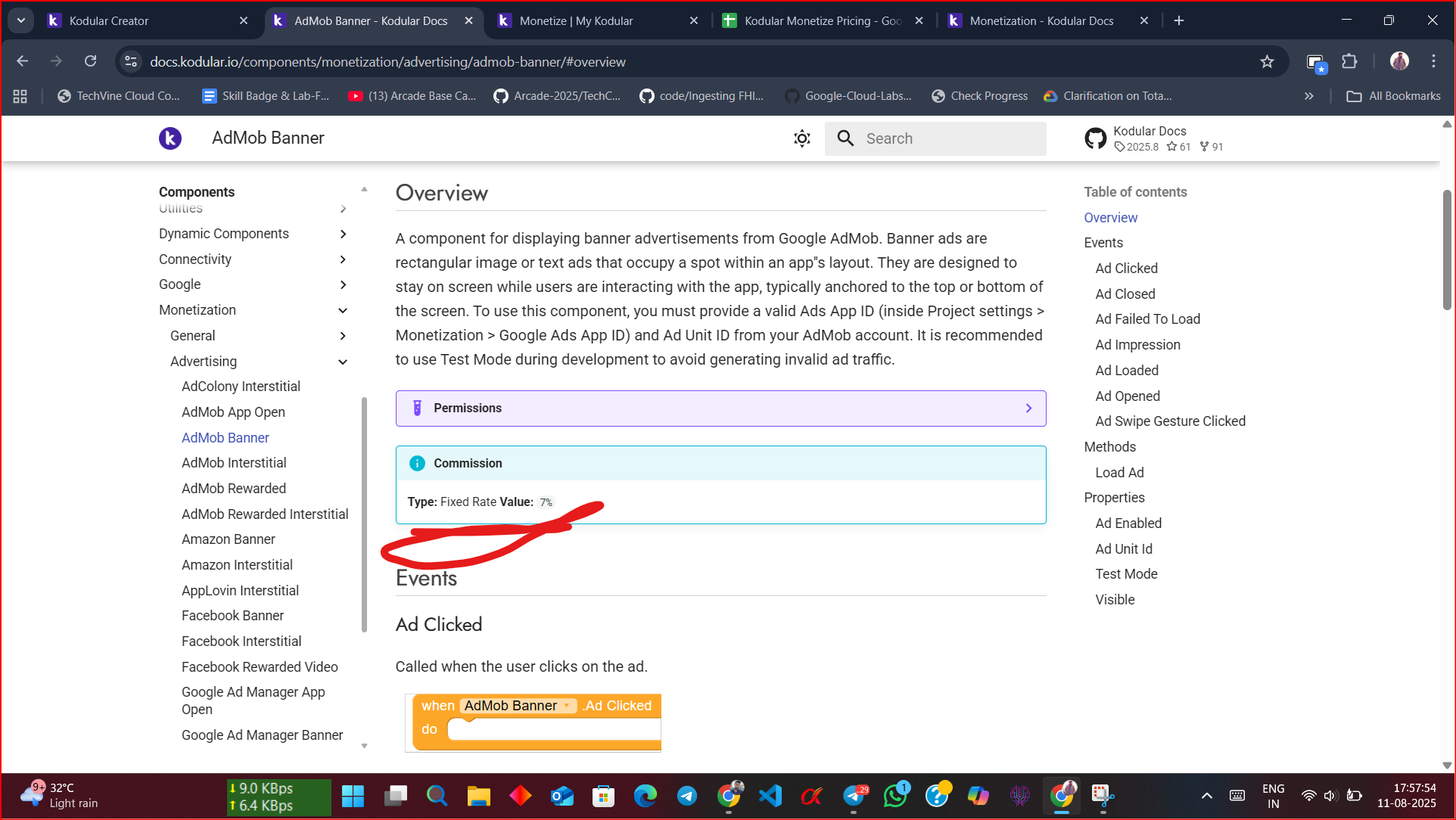This screenshot has width=1456, height=820.
Task: Open AdMob App Open page
Action: click(x=233, y=412)
